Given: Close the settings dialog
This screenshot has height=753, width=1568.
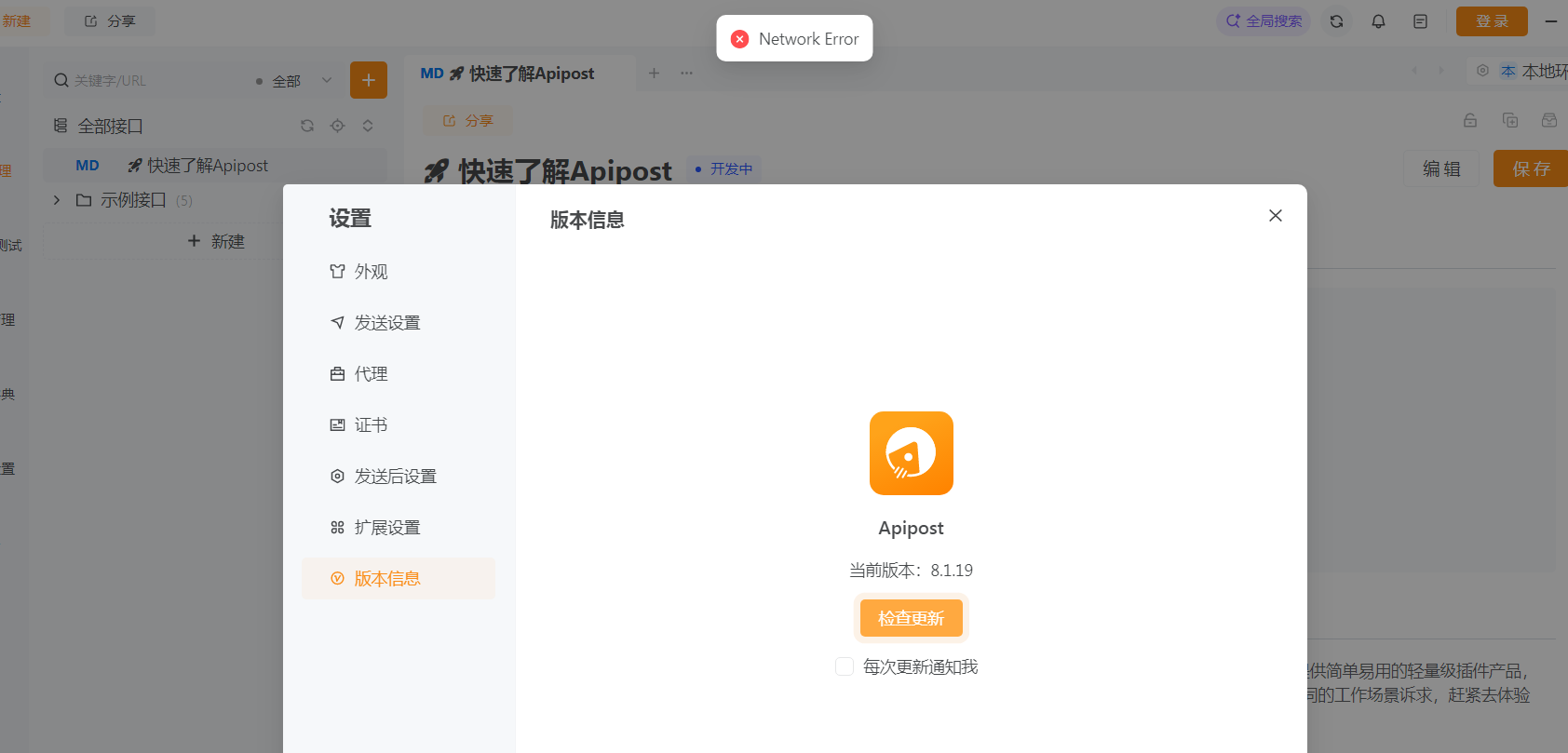Looking at the screenshot, I should [1276, 216].
